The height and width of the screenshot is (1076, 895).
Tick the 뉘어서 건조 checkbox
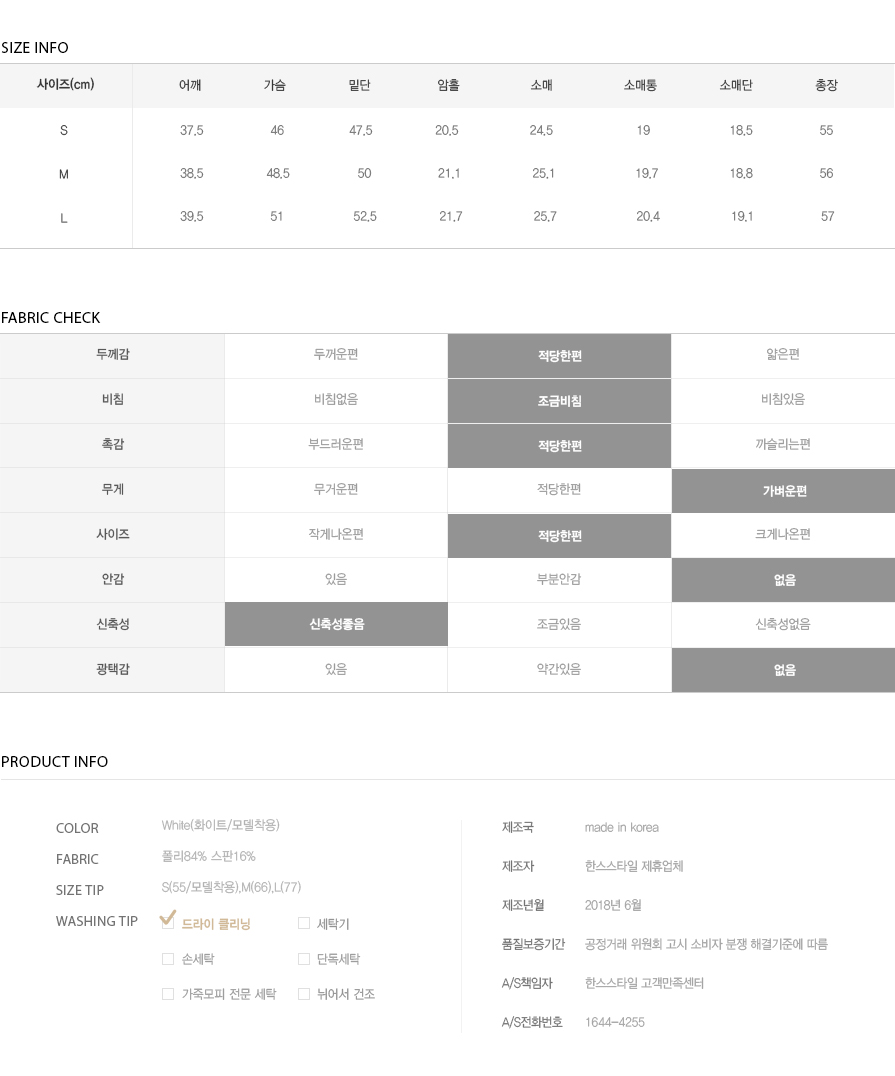coord(304,994)
